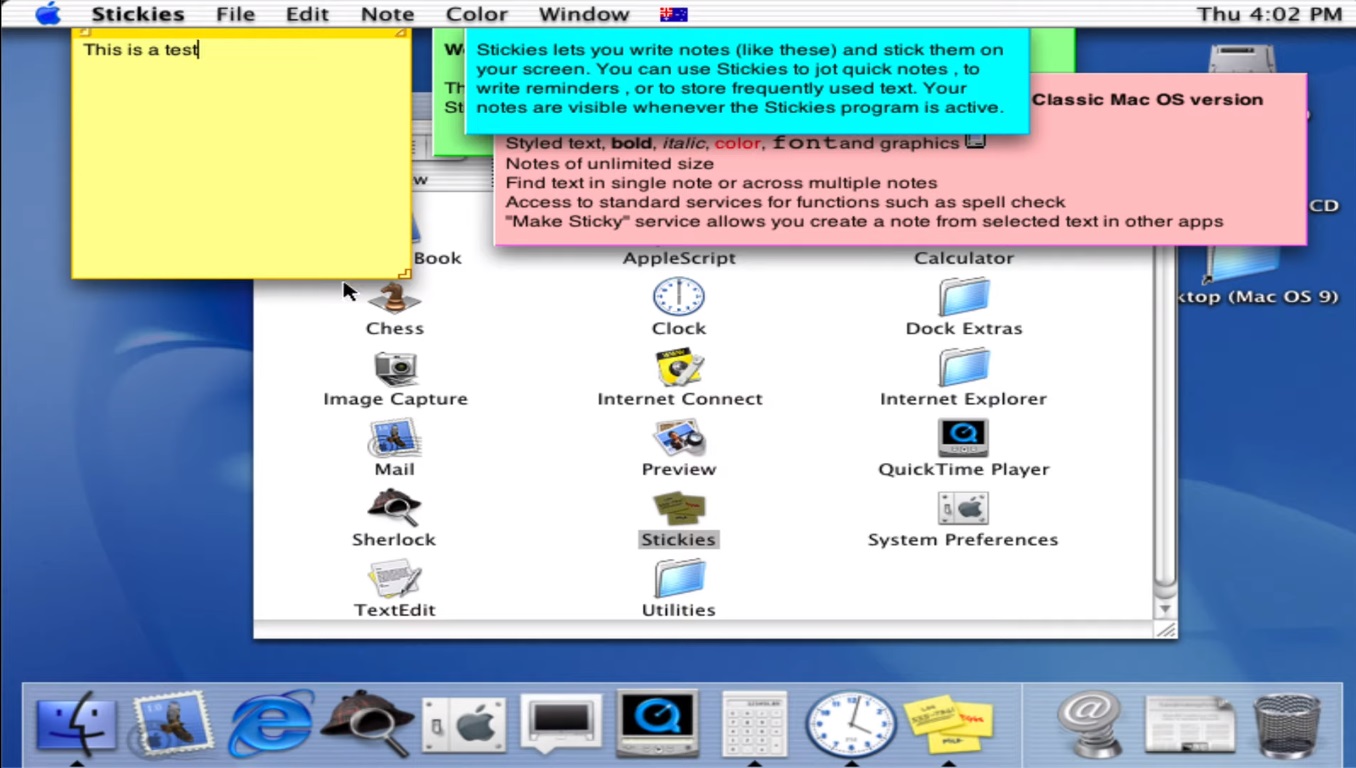Click the "Image Capture" label
Viewport: 1356px width, 768px height.
(x=395, y=399)
